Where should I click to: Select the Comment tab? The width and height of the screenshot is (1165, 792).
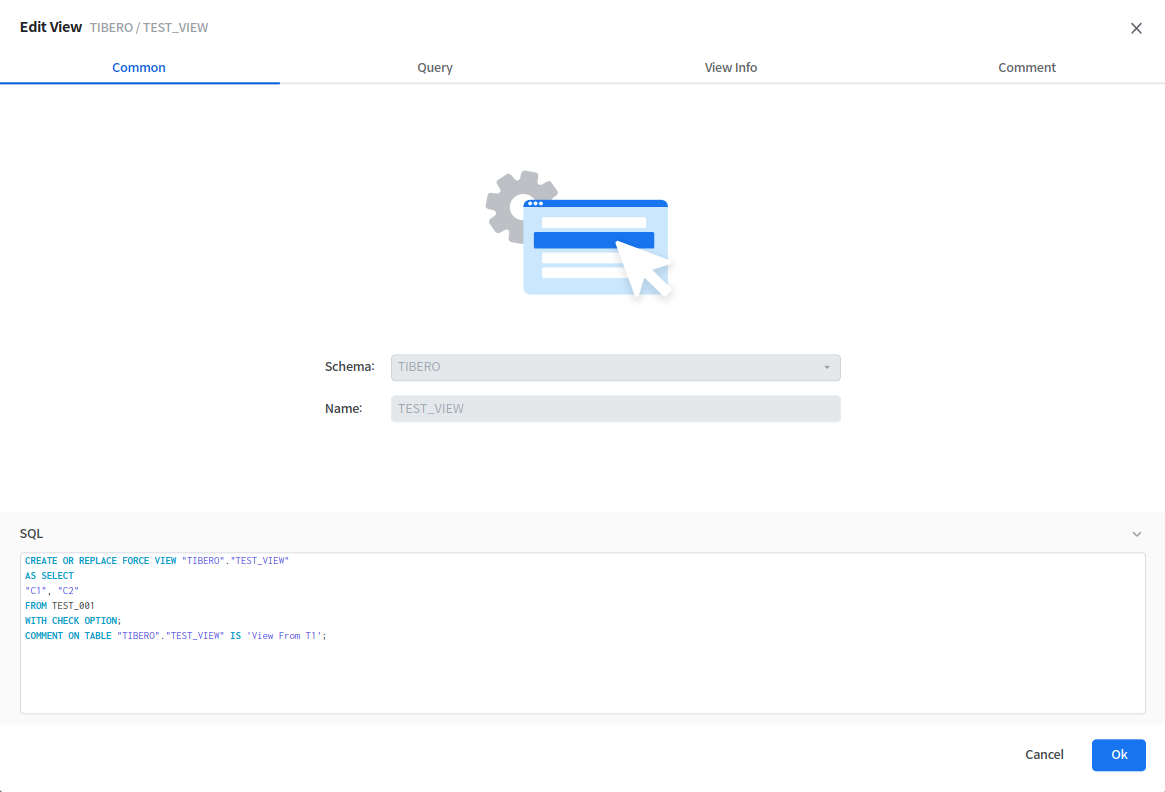point(1027,68)
